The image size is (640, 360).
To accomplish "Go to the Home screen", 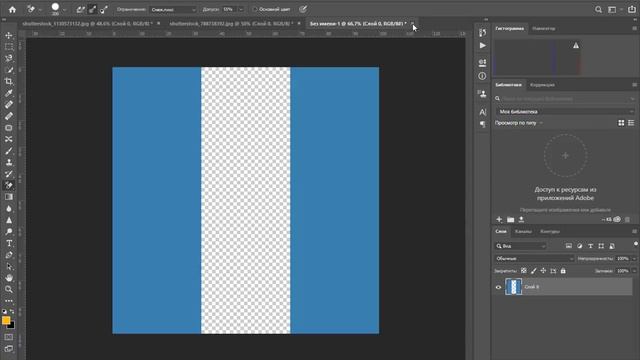I will point(12,9).
